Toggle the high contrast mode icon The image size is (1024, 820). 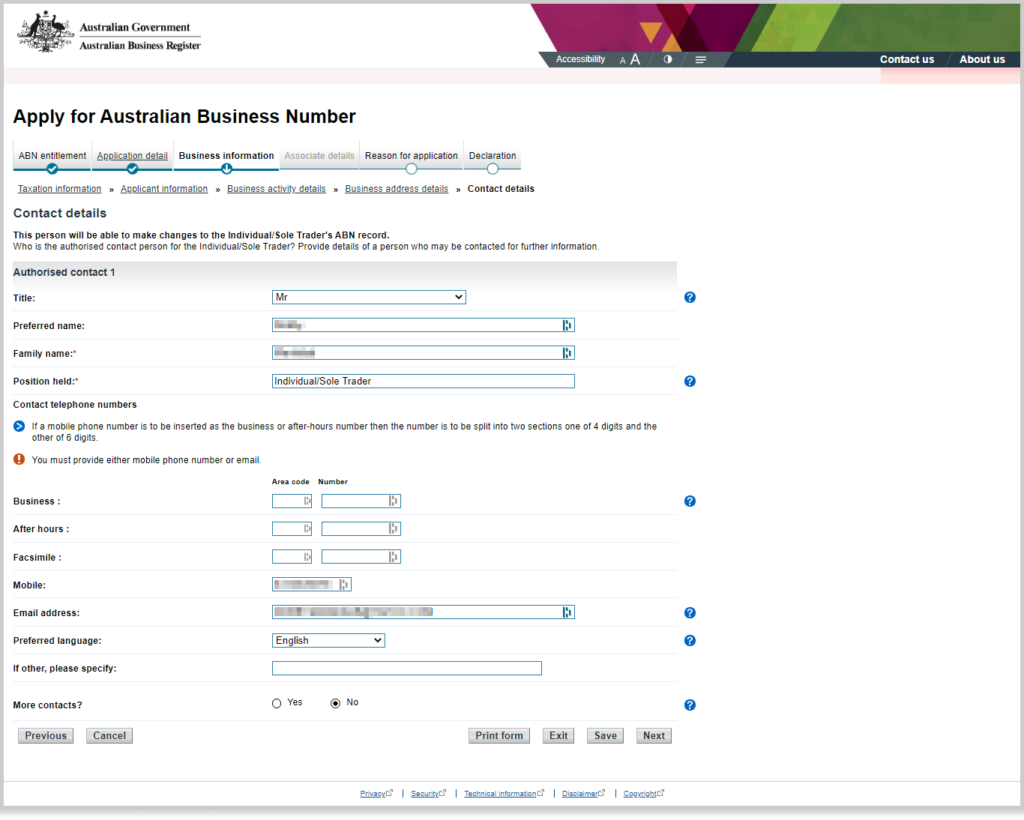[668, 59]
